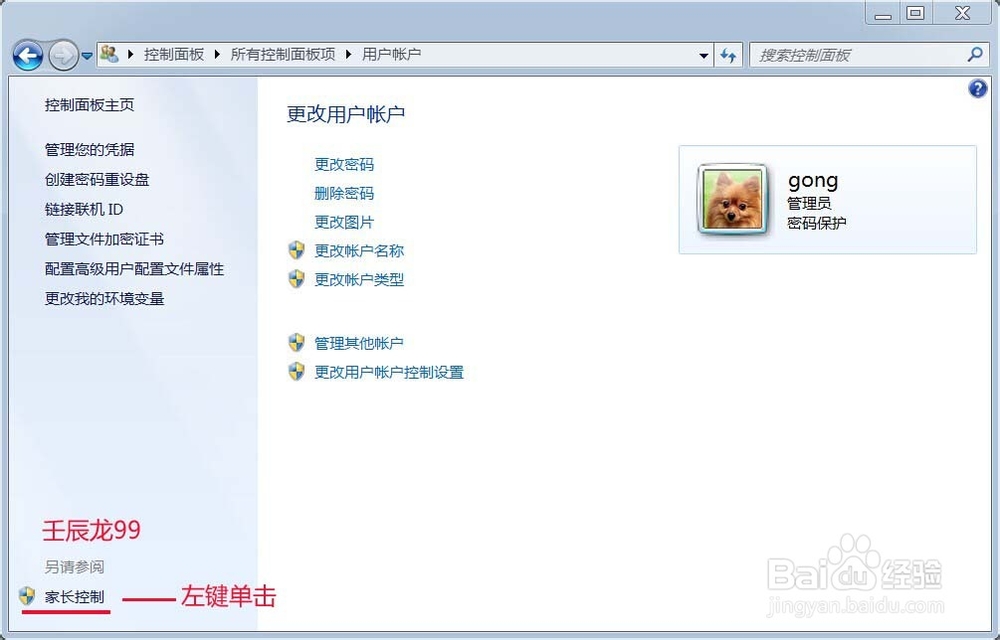Click the back navigation arrow
1000x640 pixels.
(x=28, y=55)
